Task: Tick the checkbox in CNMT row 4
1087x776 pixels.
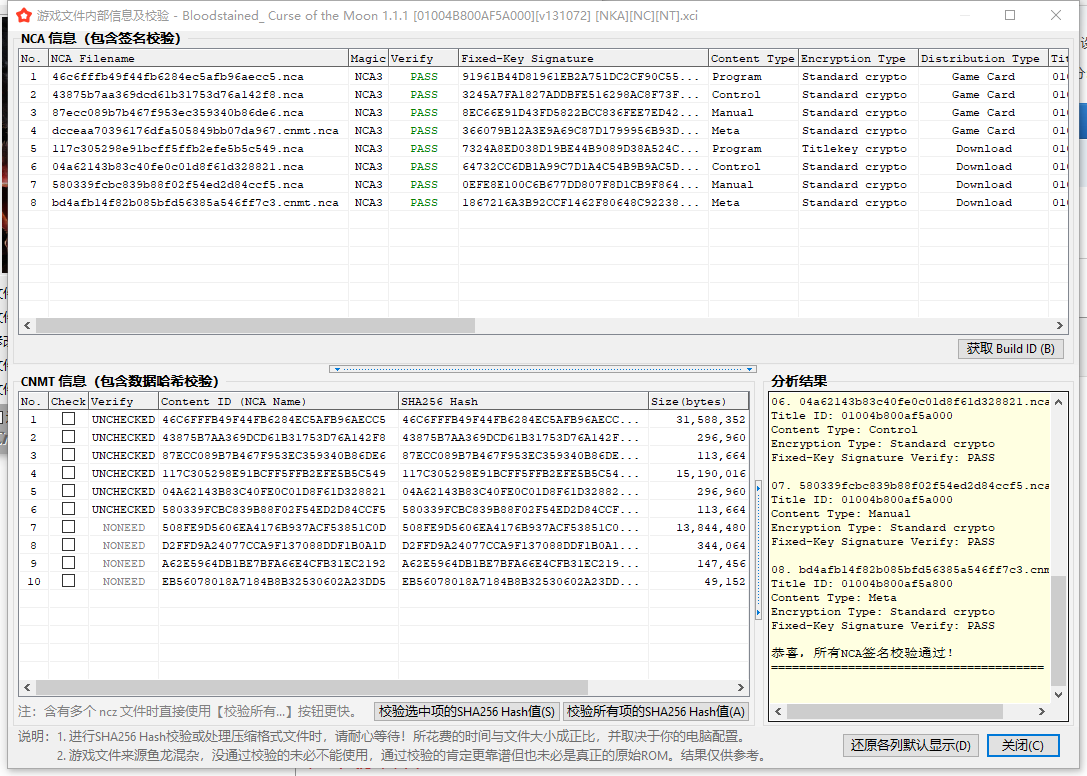Action: tap(68, 474)
